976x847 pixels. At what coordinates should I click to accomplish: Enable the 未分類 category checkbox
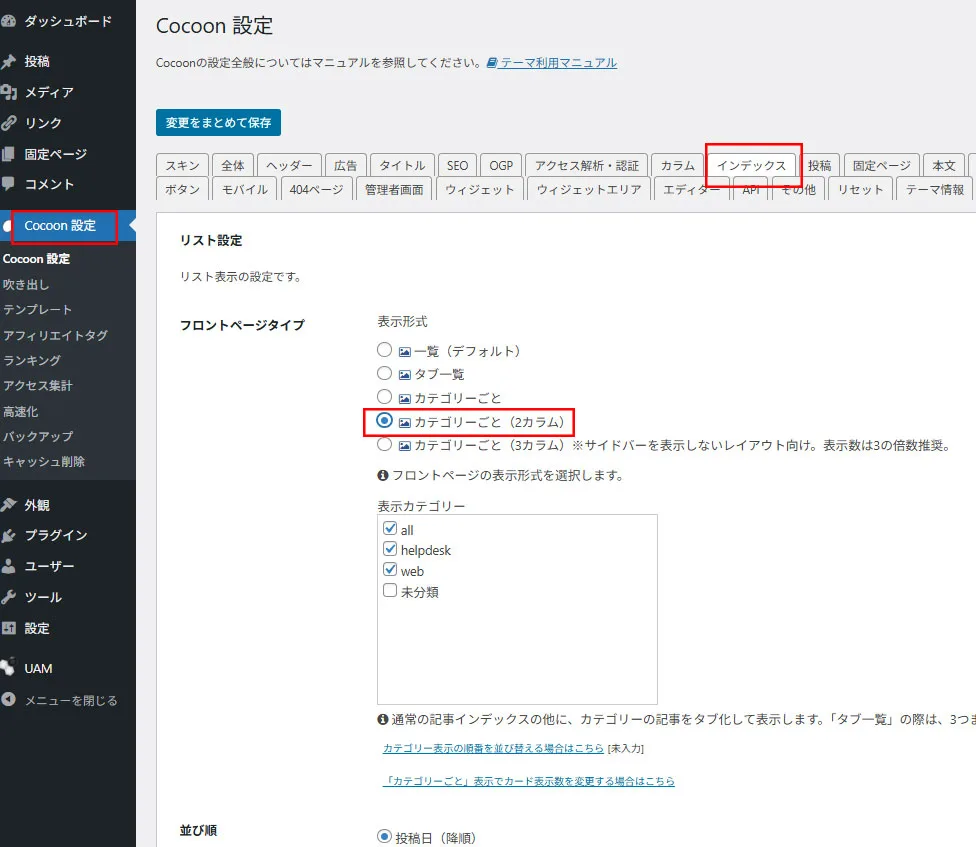(390, 591)
